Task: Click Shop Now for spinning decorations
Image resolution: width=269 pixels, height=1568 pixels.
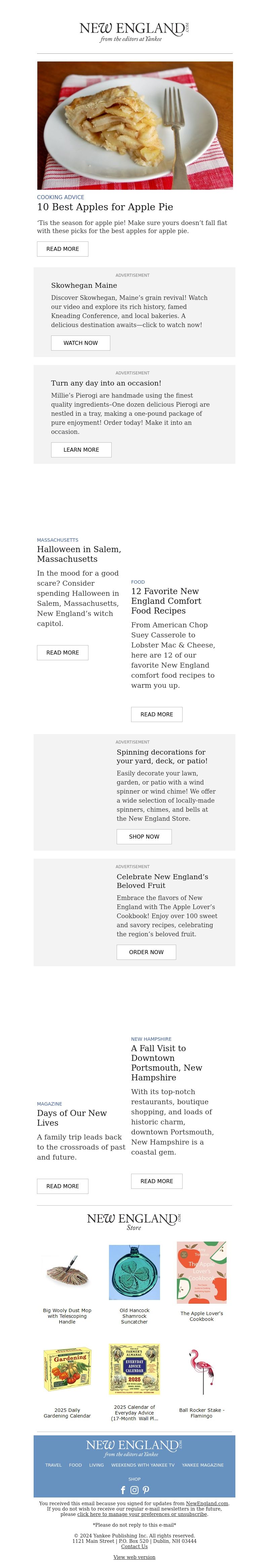Action: coord(144,836)
